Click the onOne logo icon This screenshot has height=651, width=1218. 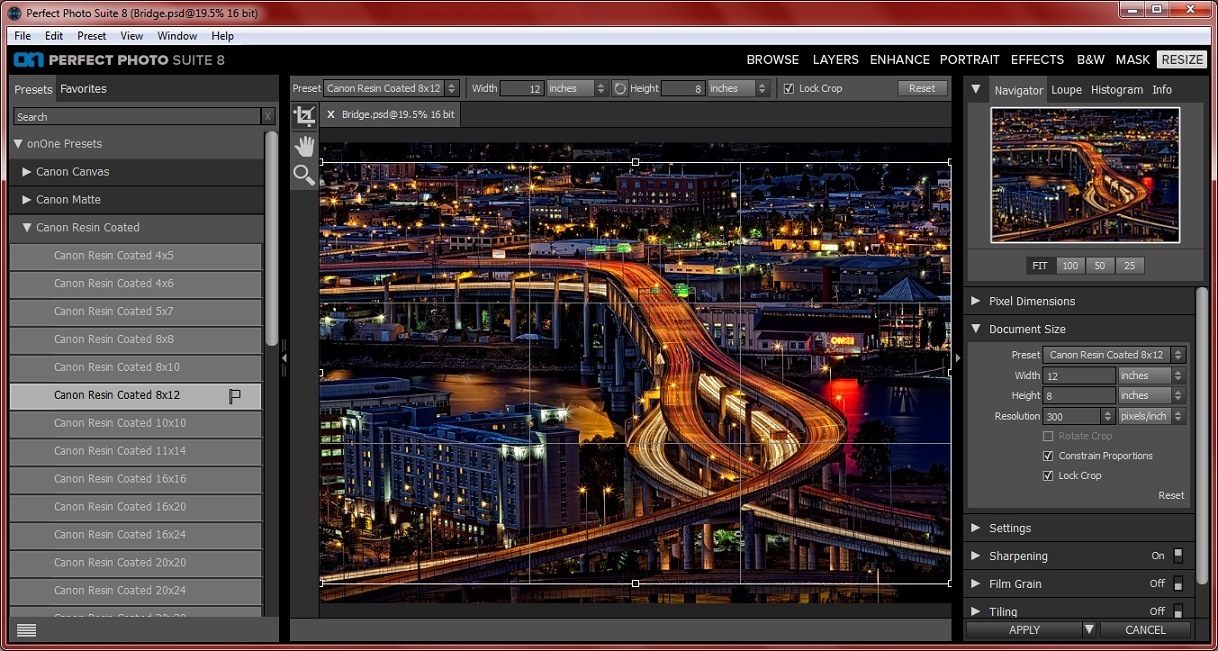click(26, 59)
